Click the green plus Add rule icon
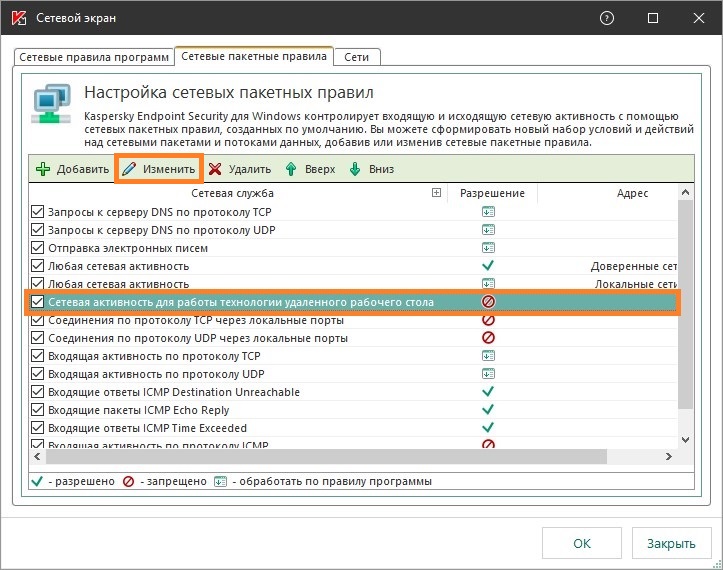The height and width of the screenshot is (570, 723). coord(43,169)
